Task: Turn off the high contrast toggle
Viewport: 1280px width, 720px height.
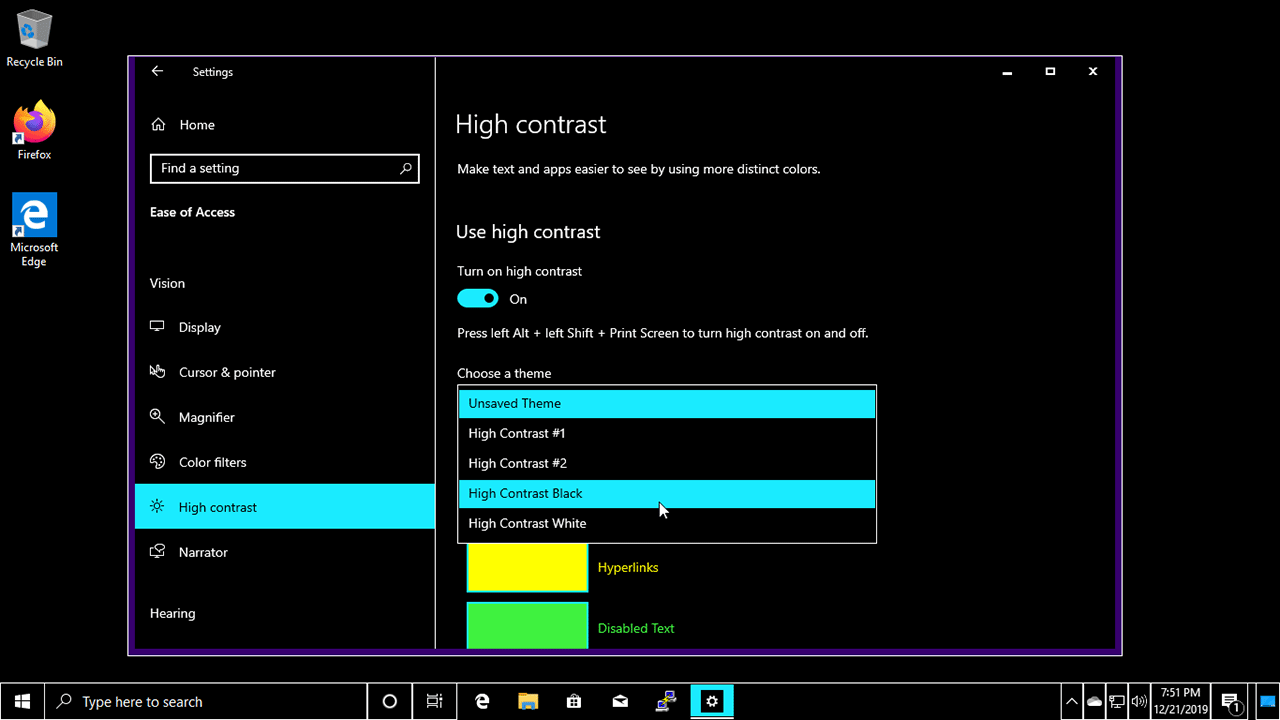Action: pos(478,299)
